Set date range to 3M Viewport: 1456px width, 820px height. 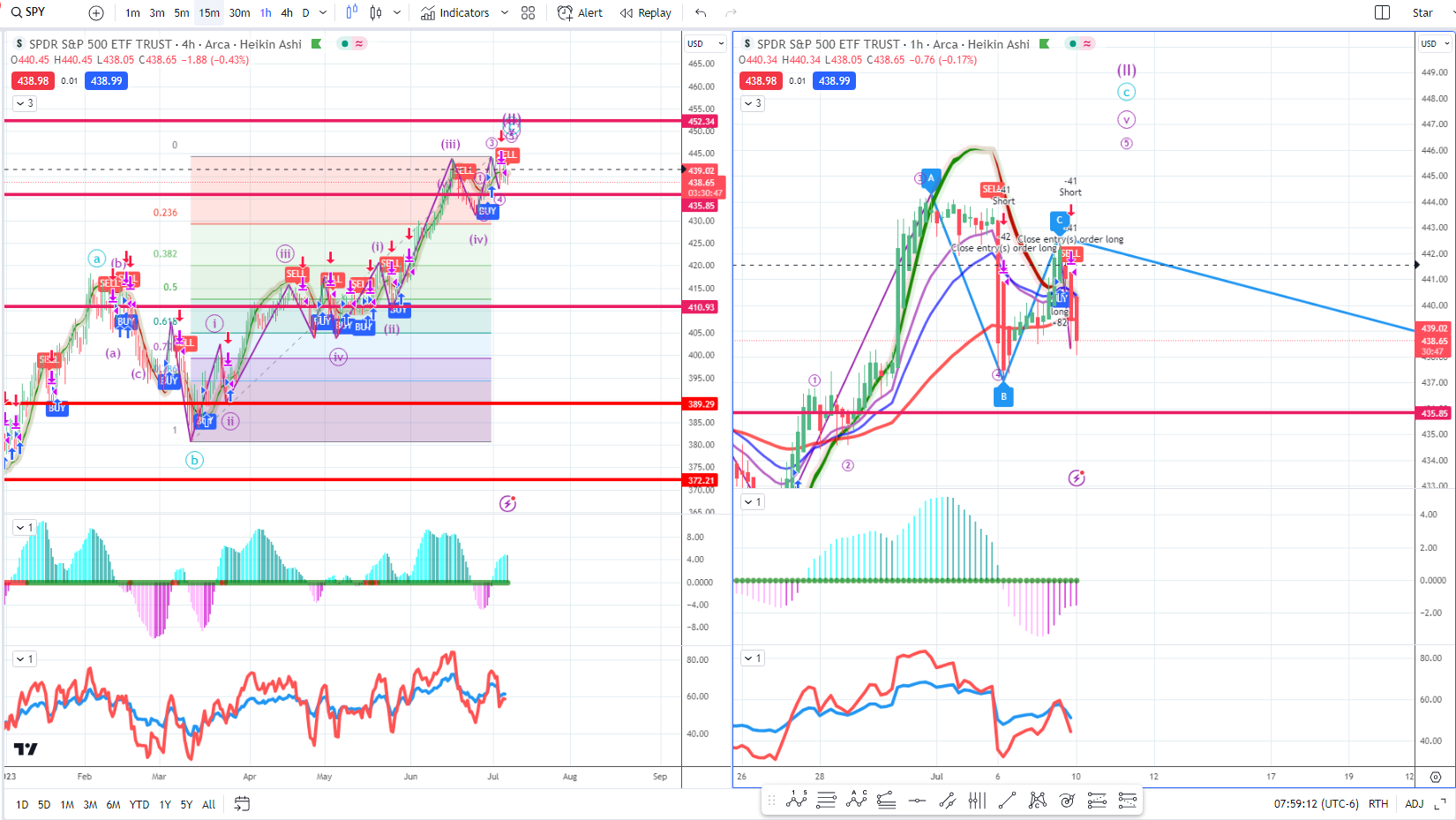pos(90,805)
